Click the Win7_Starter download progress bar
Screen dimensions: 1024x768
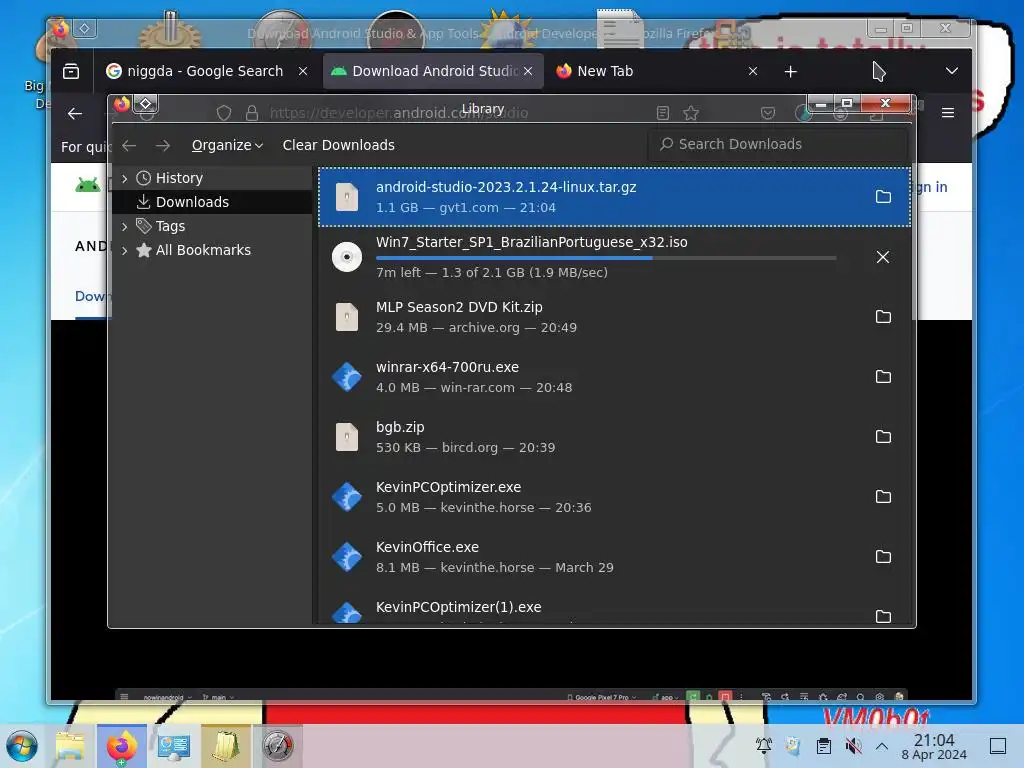[x=606, y=258]
